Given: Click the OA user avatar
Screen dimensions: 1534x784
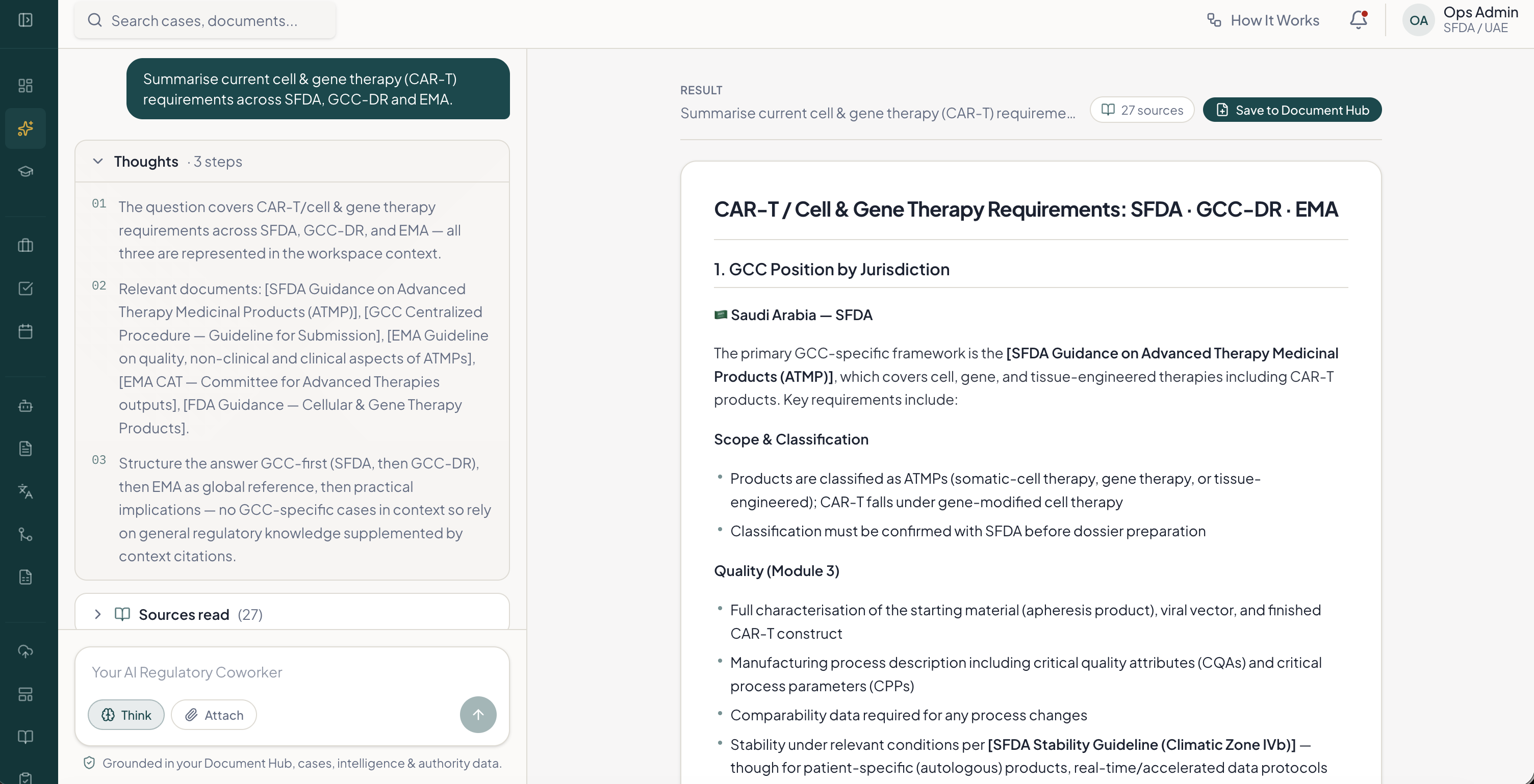Looking at the screenshot, I should 1418,20.
